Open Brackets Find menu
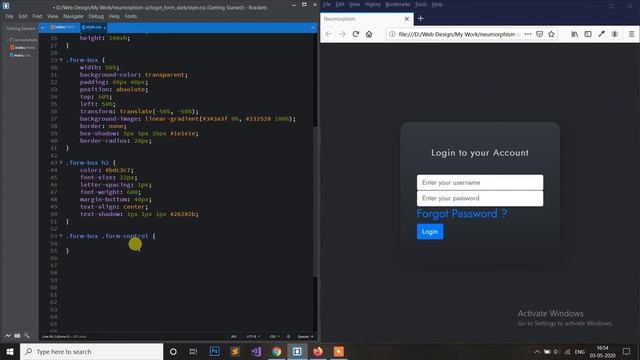This screenshot has width=640, height=360. (37, 16)
